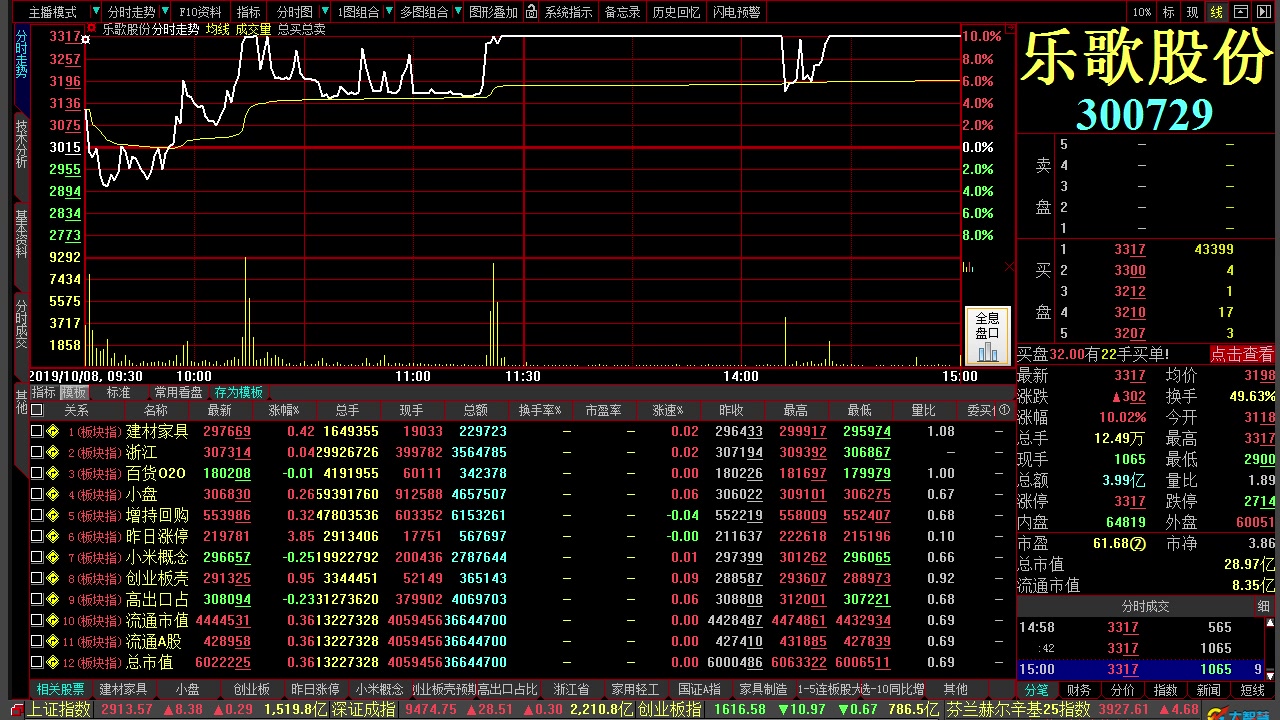Click the yellow arrow icon in 小米概念 row
Viewport: 1280px width, 720px height.
pos(53,557)
